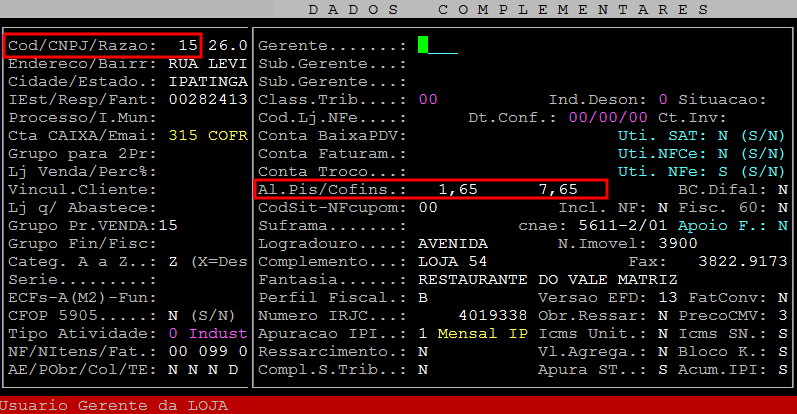Toggle the Uti. SAT S/N value
Image resolution: width=797 pixels, height=414 pixels.
coord(721,135)
